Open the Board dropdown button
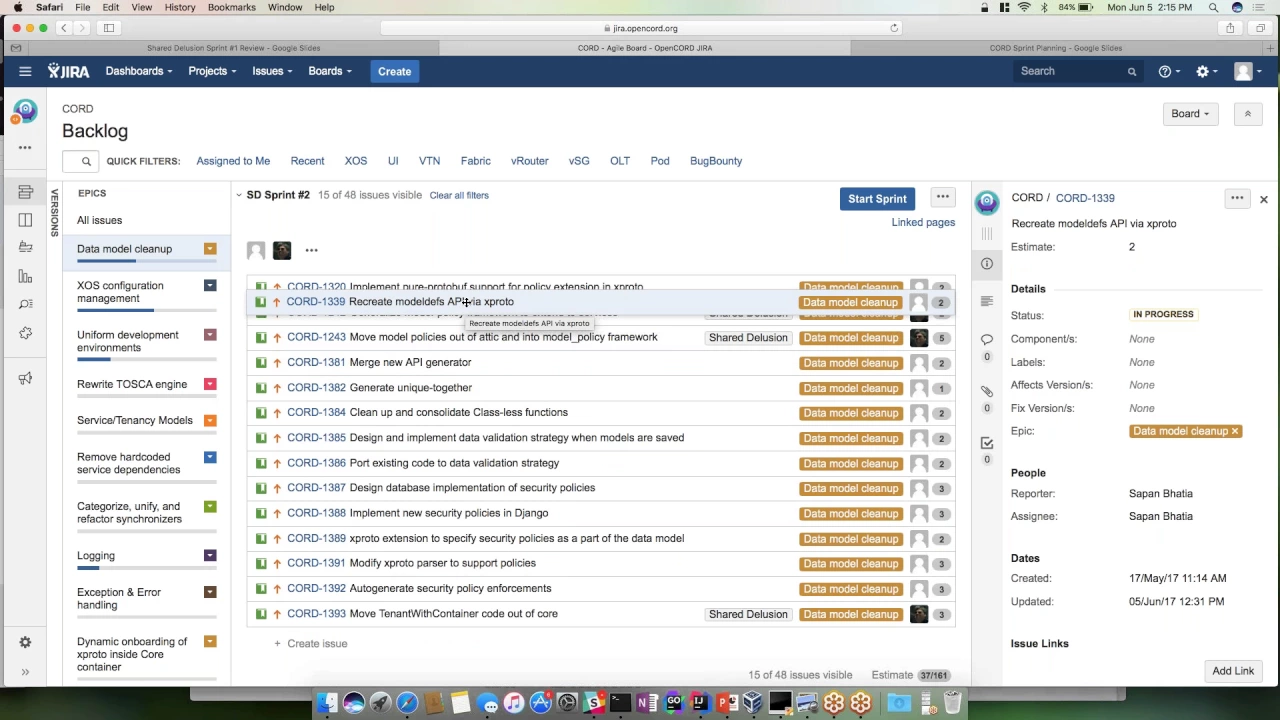The image size is (1280, 720). click(x=1190, y=114)
